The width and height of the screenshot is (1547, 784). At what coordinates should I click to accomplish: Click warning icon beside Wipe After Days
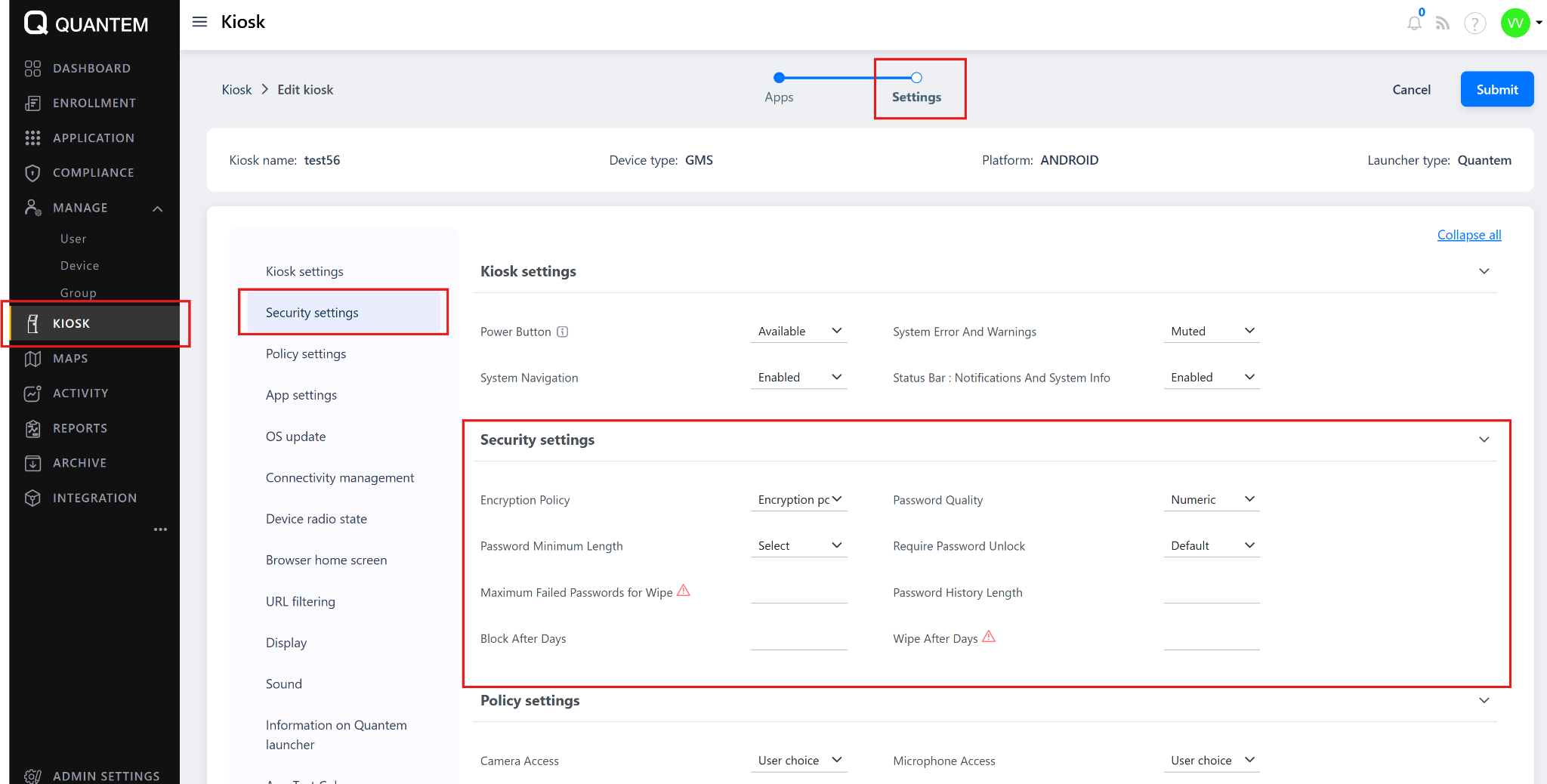click(x=989, y=637)
